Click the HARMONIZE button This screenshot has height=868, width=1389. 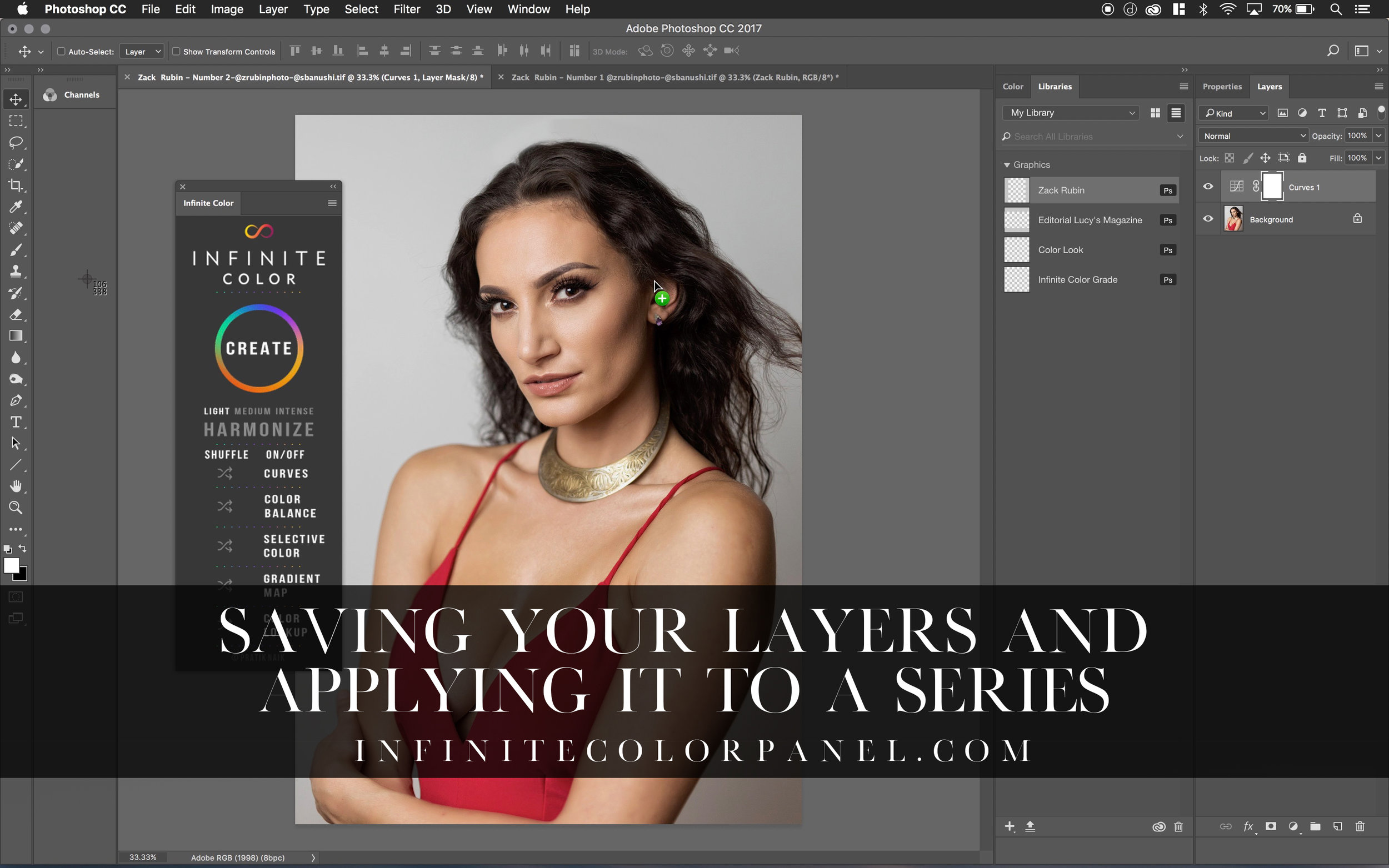tap(259, 430)
